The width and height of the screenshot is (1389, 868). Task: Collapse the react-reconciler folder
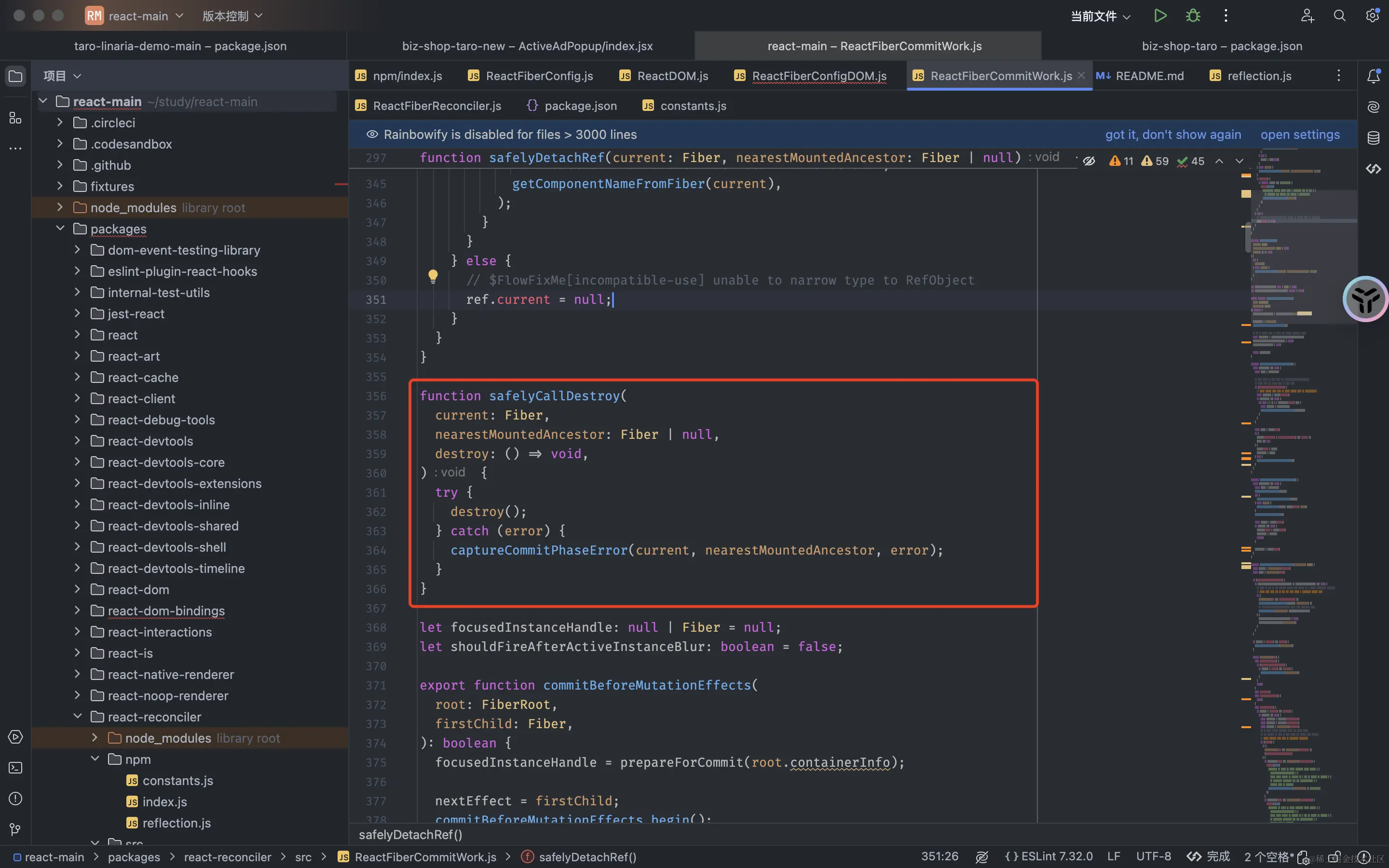pos(77,717)
